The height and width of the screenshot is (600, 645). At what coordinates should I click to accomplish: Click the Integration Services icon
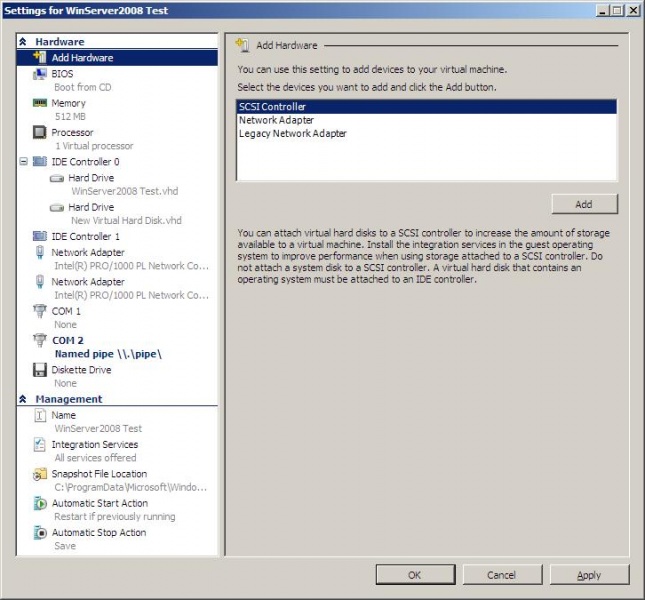point(40,445)
